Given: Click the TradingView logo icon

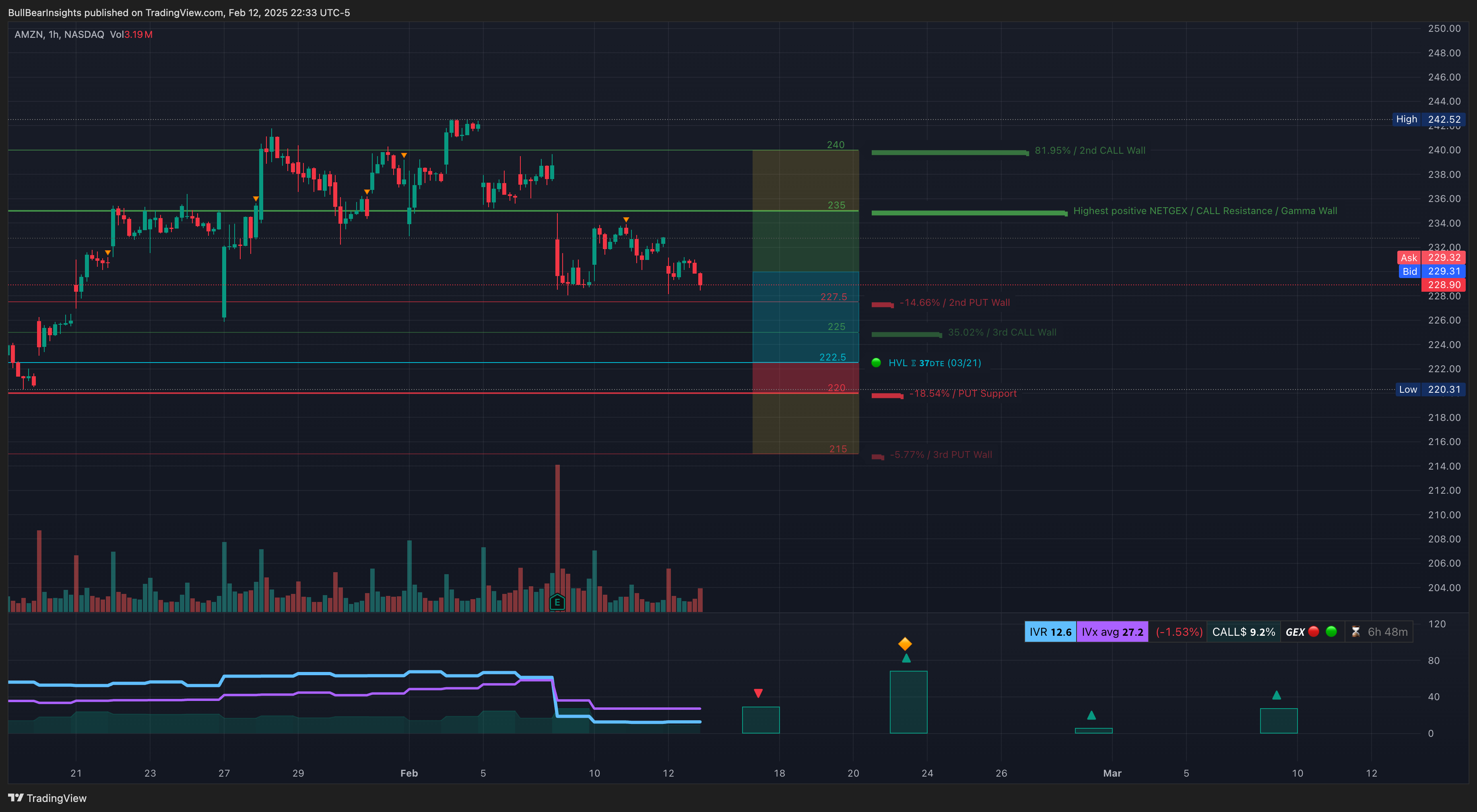Looking at the screenshot, I should pyautogui.click(x=16, y=798).
